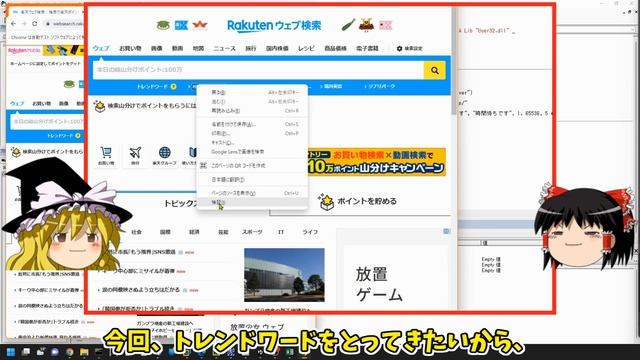Click the address bar in background Chrome
640x360 pixels.
click(64, 24)
